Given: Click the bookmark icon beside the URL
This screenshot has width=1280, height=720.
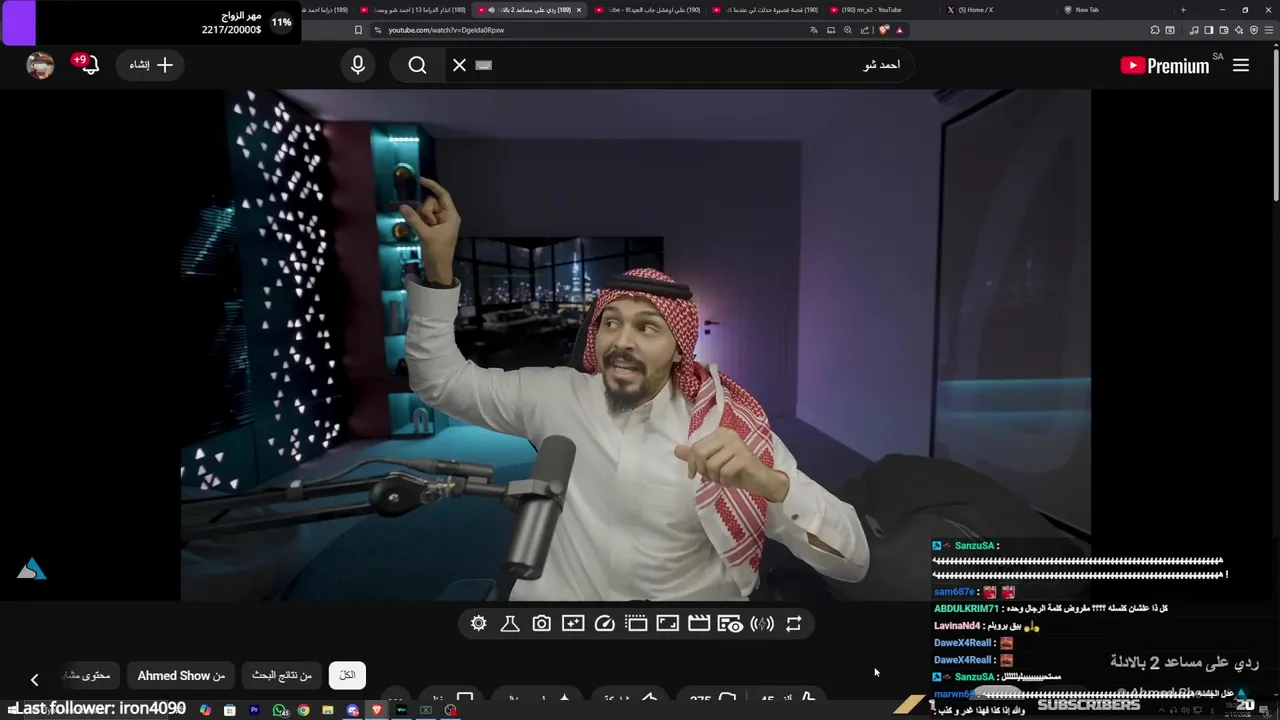Looking at the screenshot, I should point(358,30).
